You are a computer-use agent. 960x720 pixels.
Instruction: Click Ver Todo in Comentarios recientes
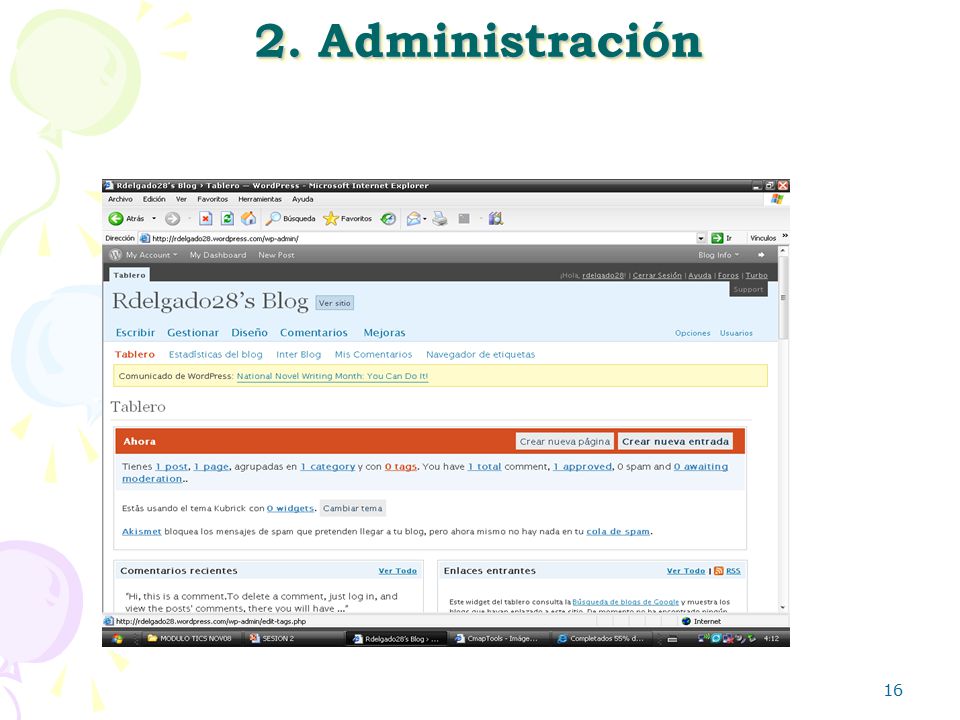click(397, 571)
